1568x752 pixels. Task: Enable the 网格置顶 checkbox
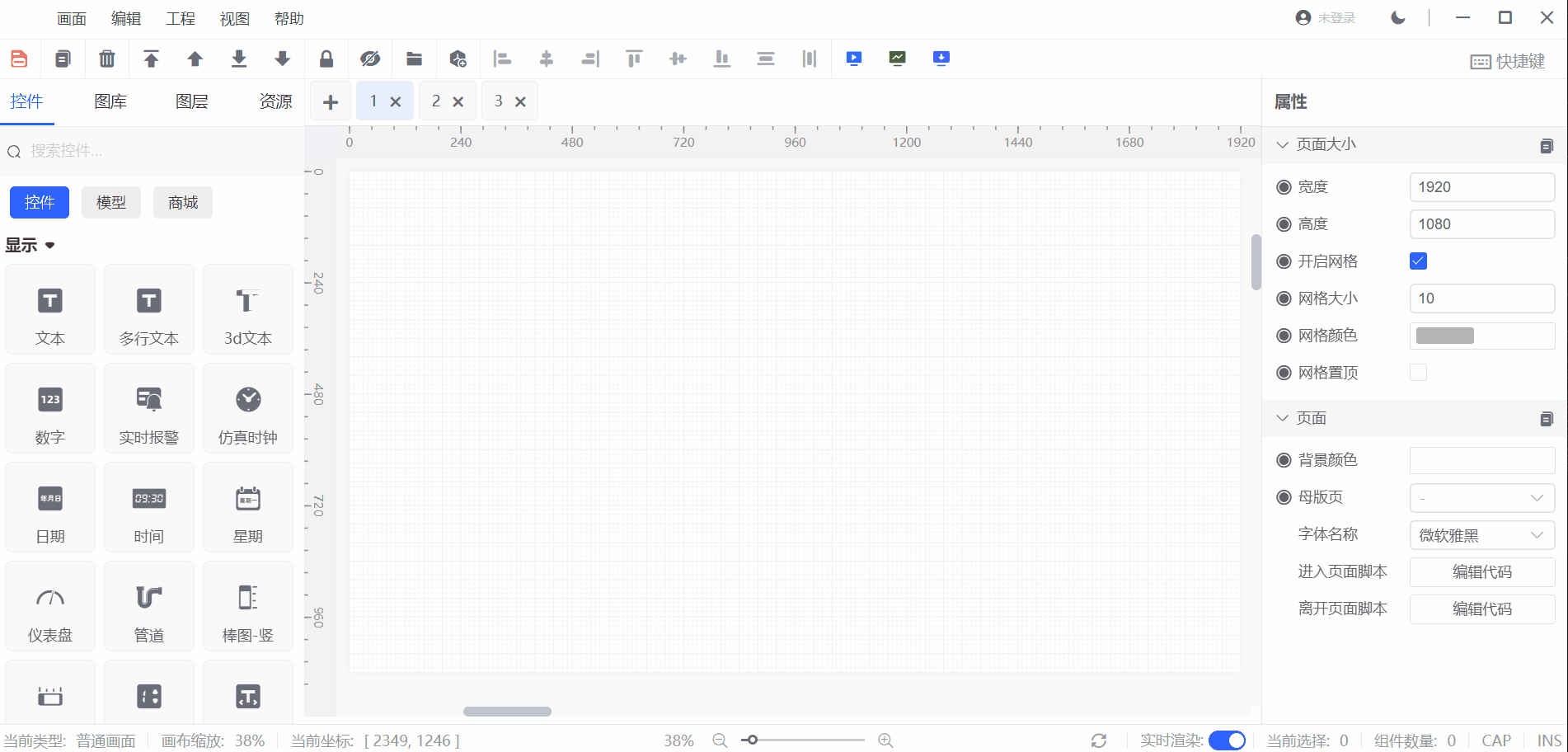coord(1418,373)
